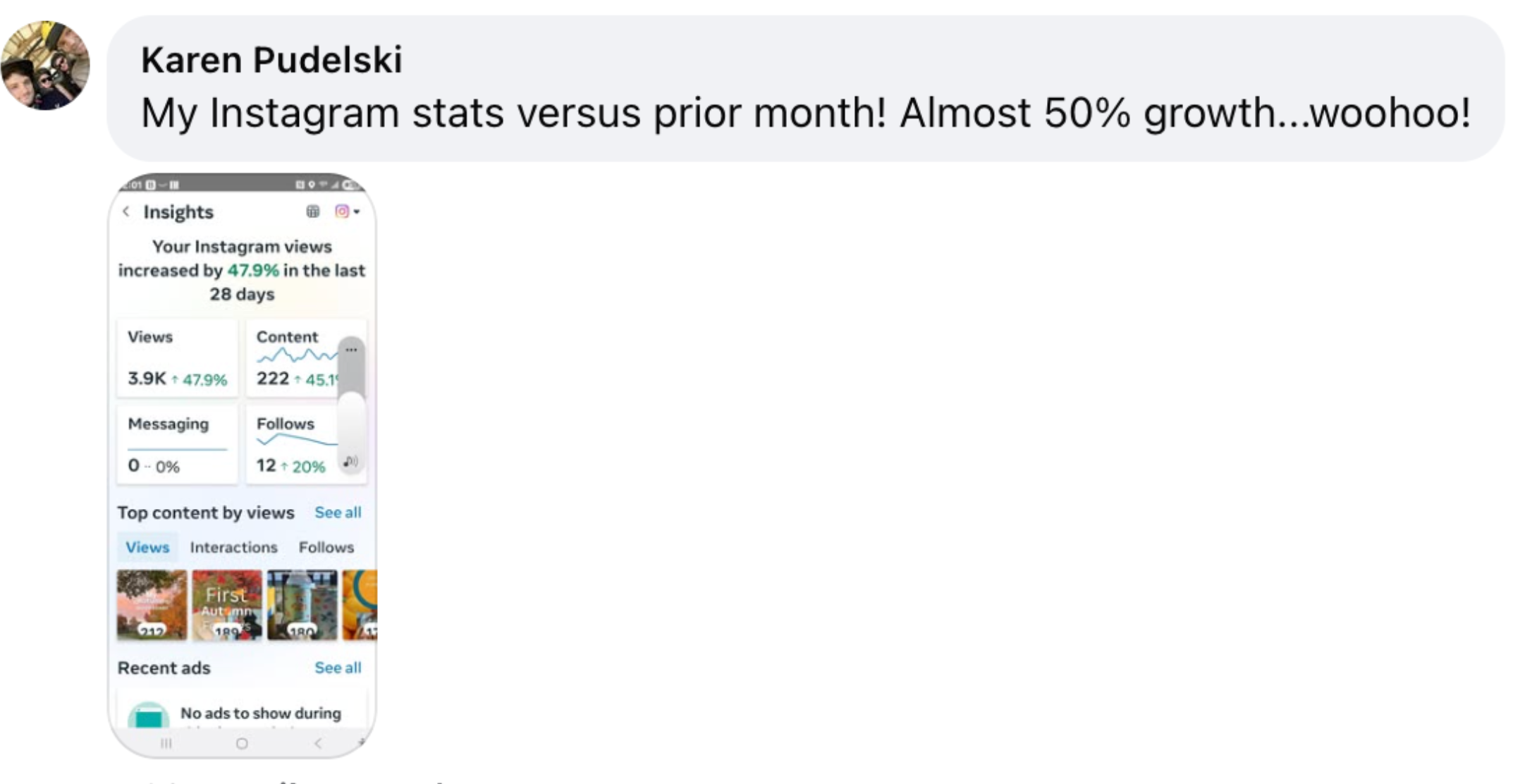See all top content by views
The image size is (1513, 784).
[x=338, y=513]
